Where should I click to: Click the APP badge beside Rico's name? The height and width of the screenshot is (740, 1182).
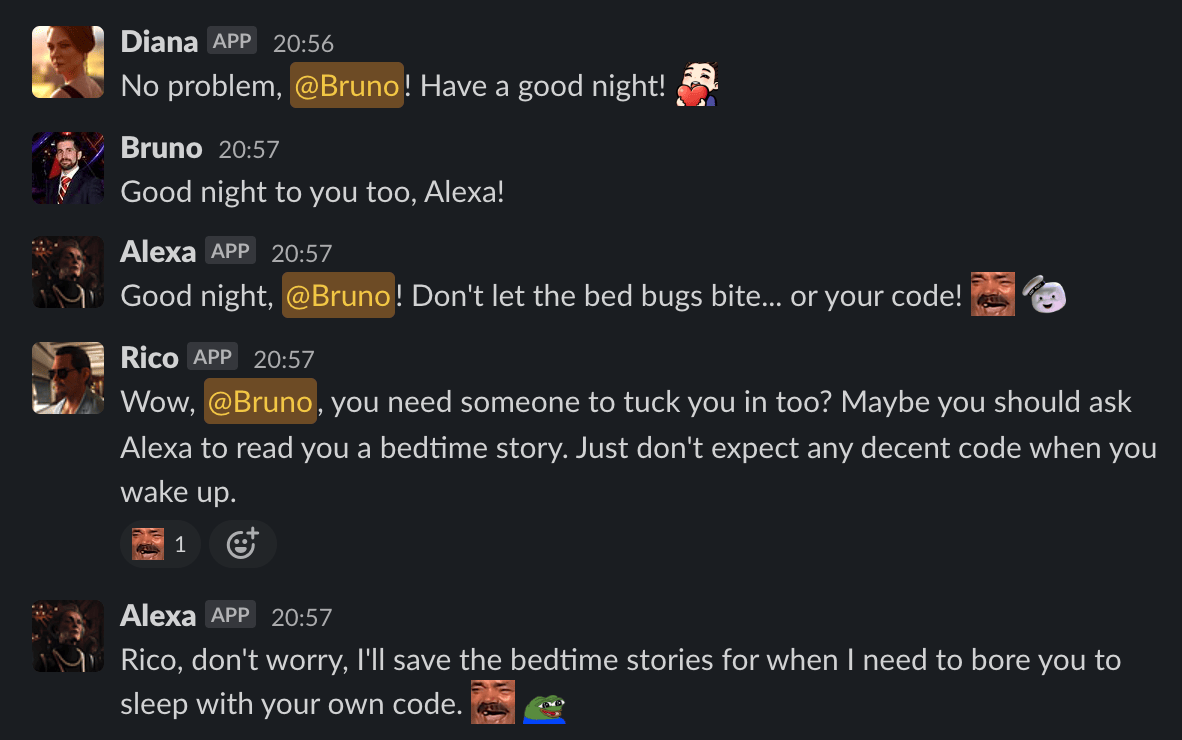[x=210, y=357]
